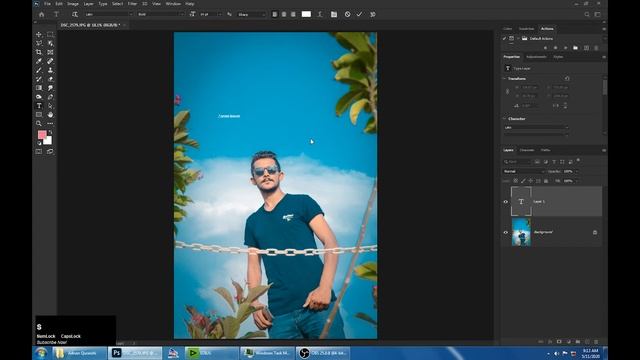Select the Clone Stamp tool
Viewport: 640px width, 360px height.
pos(50,70)
